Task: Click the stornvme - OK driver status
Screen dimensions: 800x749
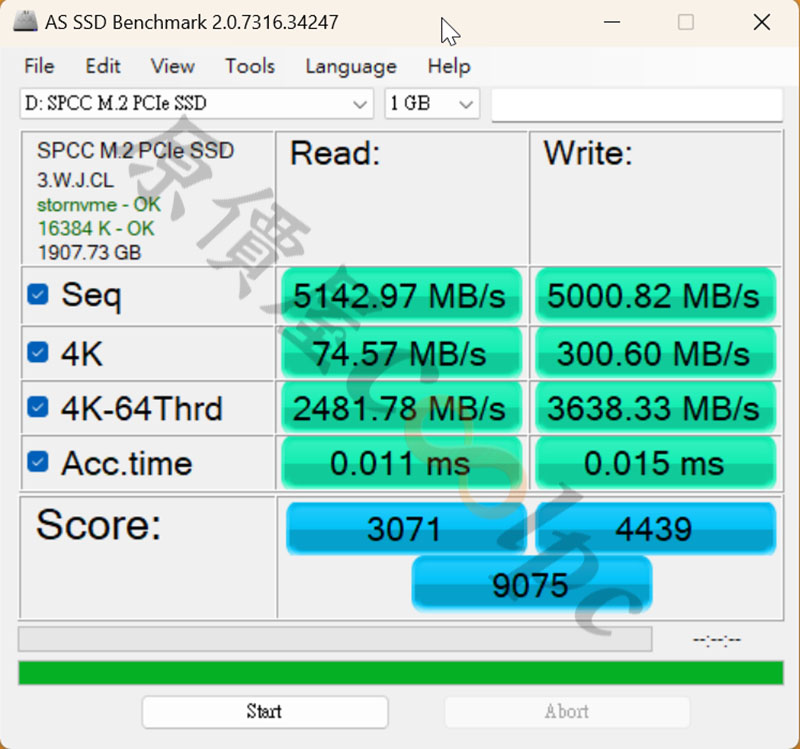Action: tap(99, 205)
